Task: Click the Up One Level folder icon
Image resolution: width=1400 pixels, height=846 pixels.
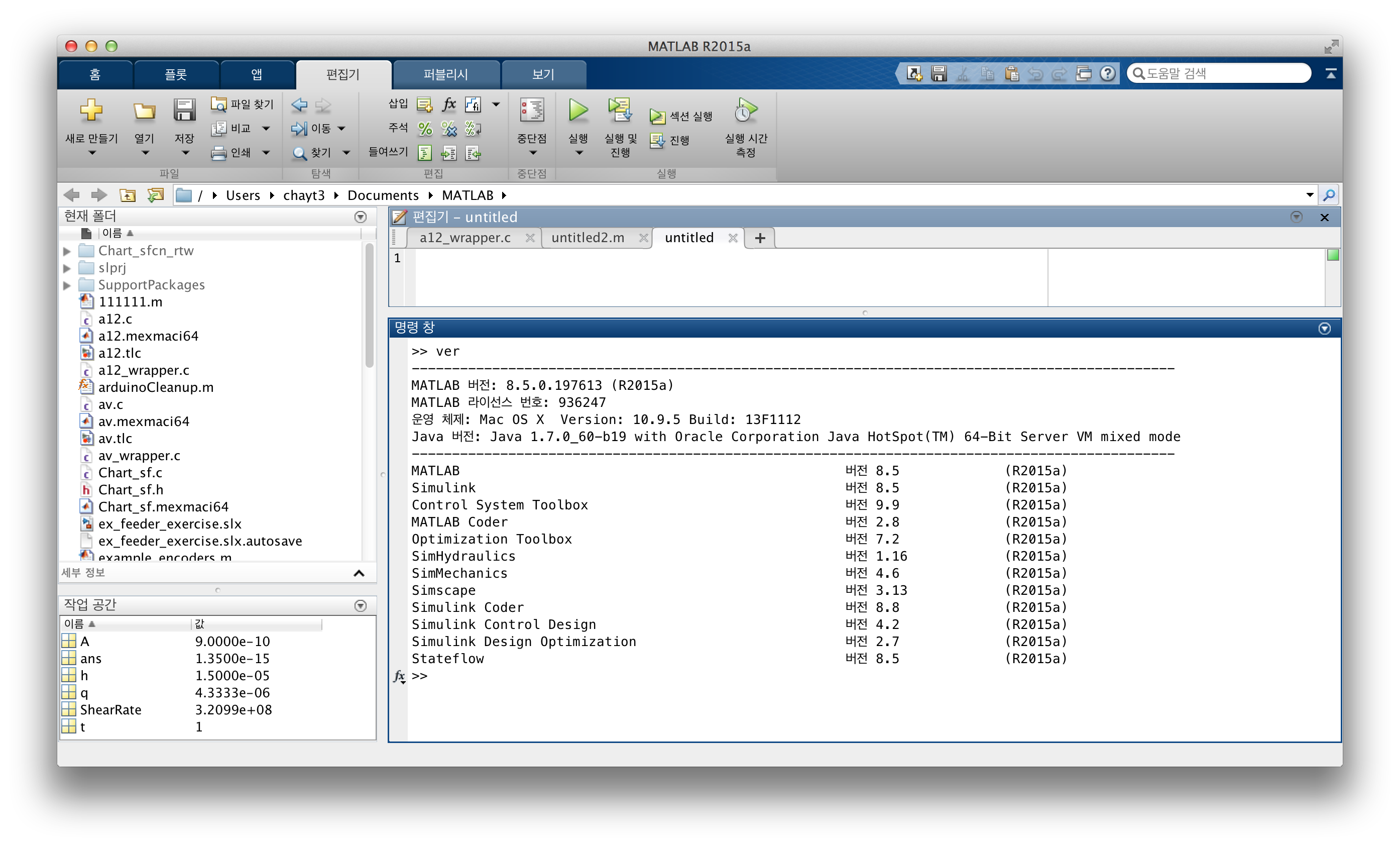Action: pos(127,195)
